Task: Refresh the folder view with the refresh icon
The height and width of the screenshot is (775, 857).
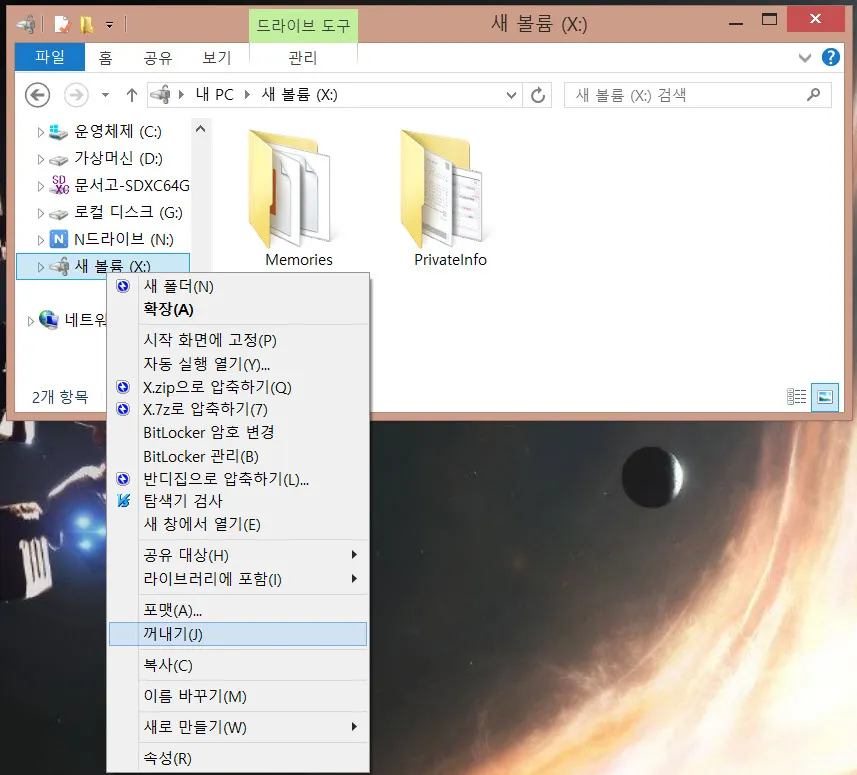Action: click(x=538, y=95)
